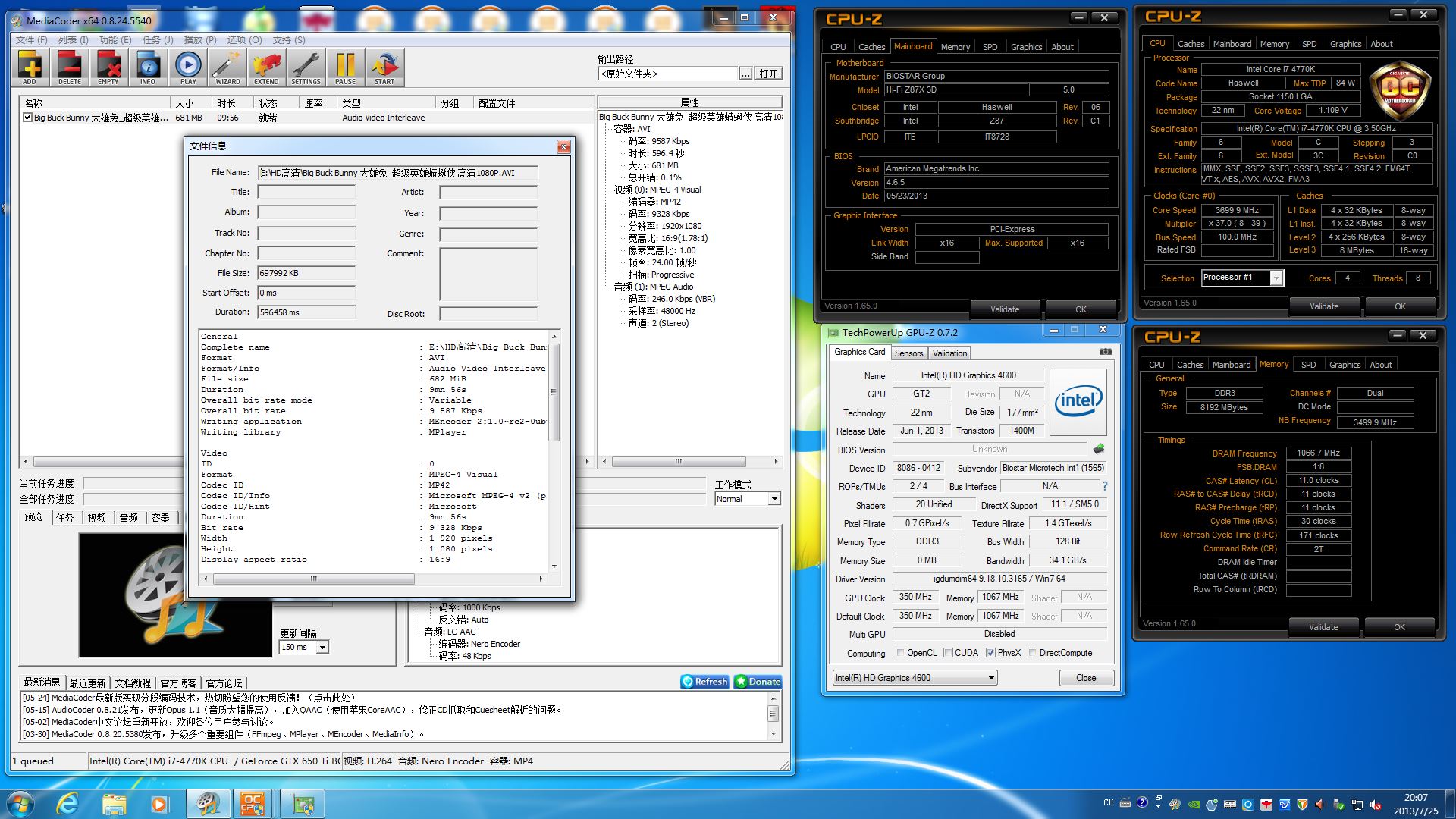Image resolution: width=1456 pixels, height=819 pixels.
Task: Click the Donate button in MediaCoder
Action: 756,681
